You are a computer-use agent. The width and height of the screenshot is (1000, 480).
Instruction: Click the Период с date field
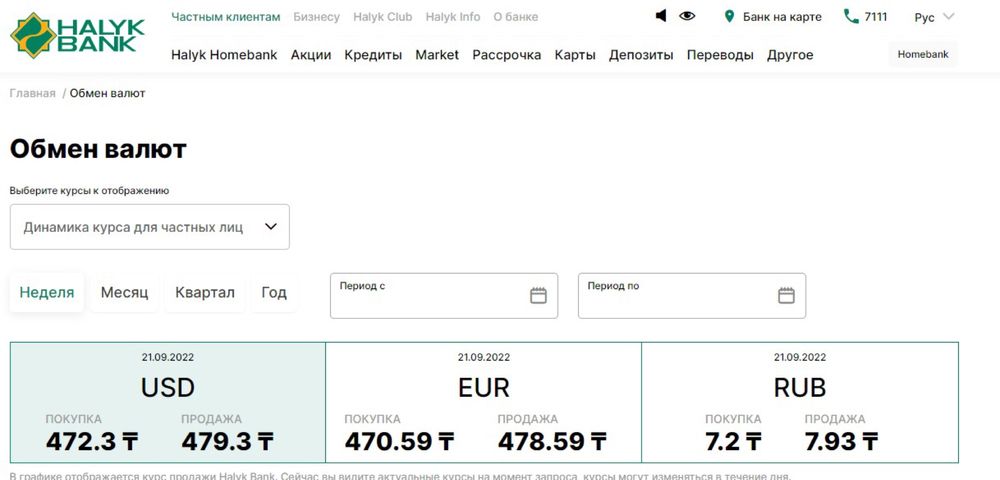444,296
